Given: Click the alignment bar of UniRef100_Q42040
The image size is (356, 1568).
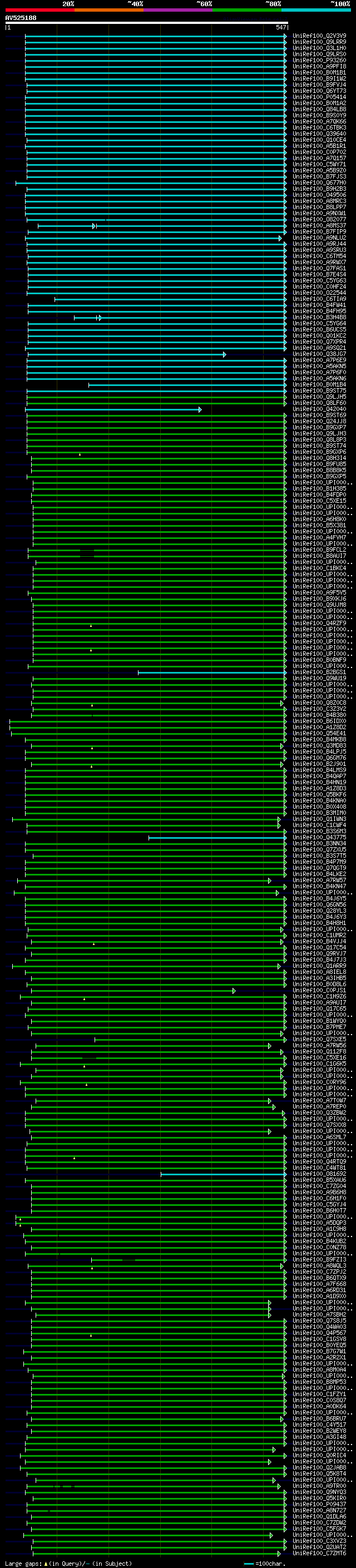Looking at the screenshot, I should tap(113, 409).
